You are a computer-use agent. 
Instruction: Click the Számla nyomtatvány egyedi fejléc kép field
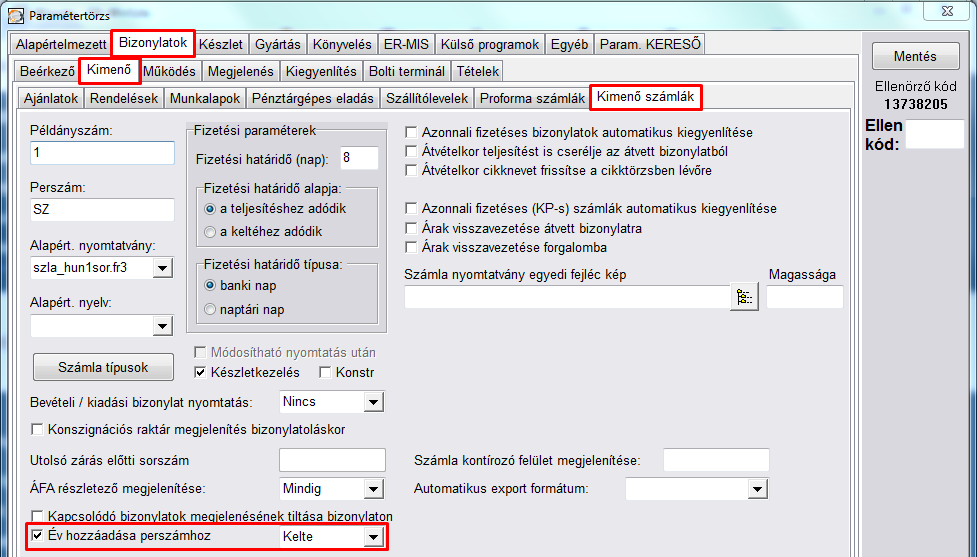pyautogui.click(x=567, y=297)
